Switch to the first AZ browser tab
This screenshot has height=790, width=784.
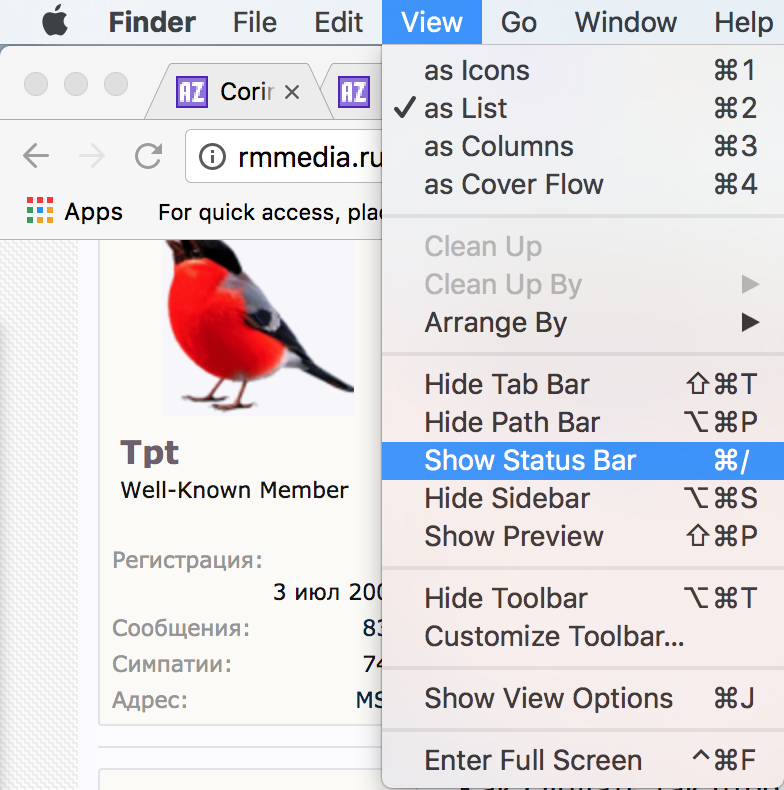(237, 92)
